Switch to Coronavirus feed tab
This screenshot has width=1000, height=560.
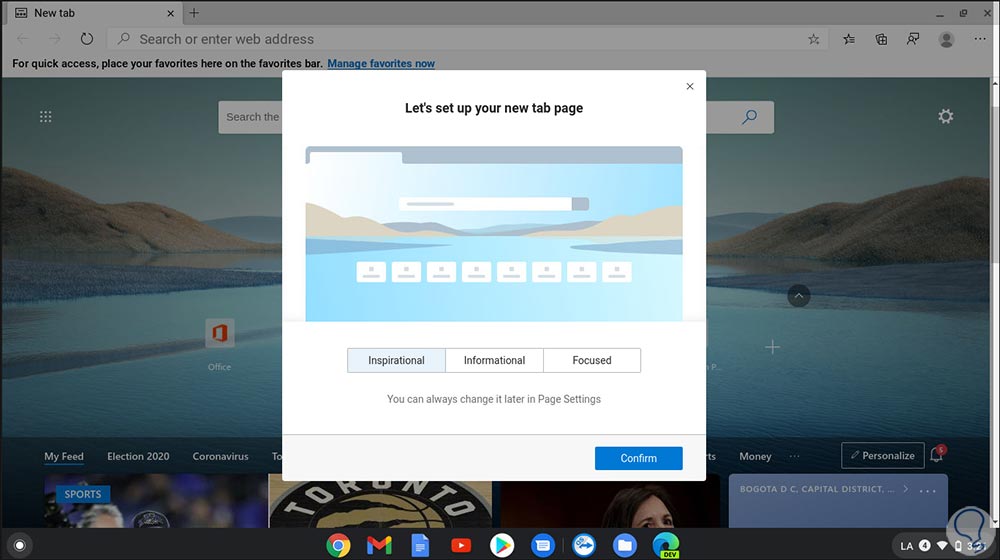click(x=221, y=456)
